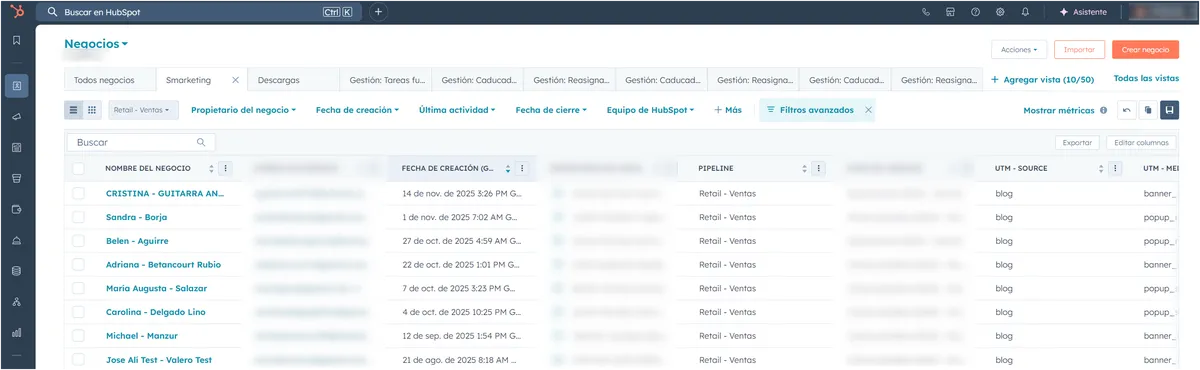Open the Última actividad filter dropdown
The width and height of the screenshot is (1200, 370).
coord(456,110)
